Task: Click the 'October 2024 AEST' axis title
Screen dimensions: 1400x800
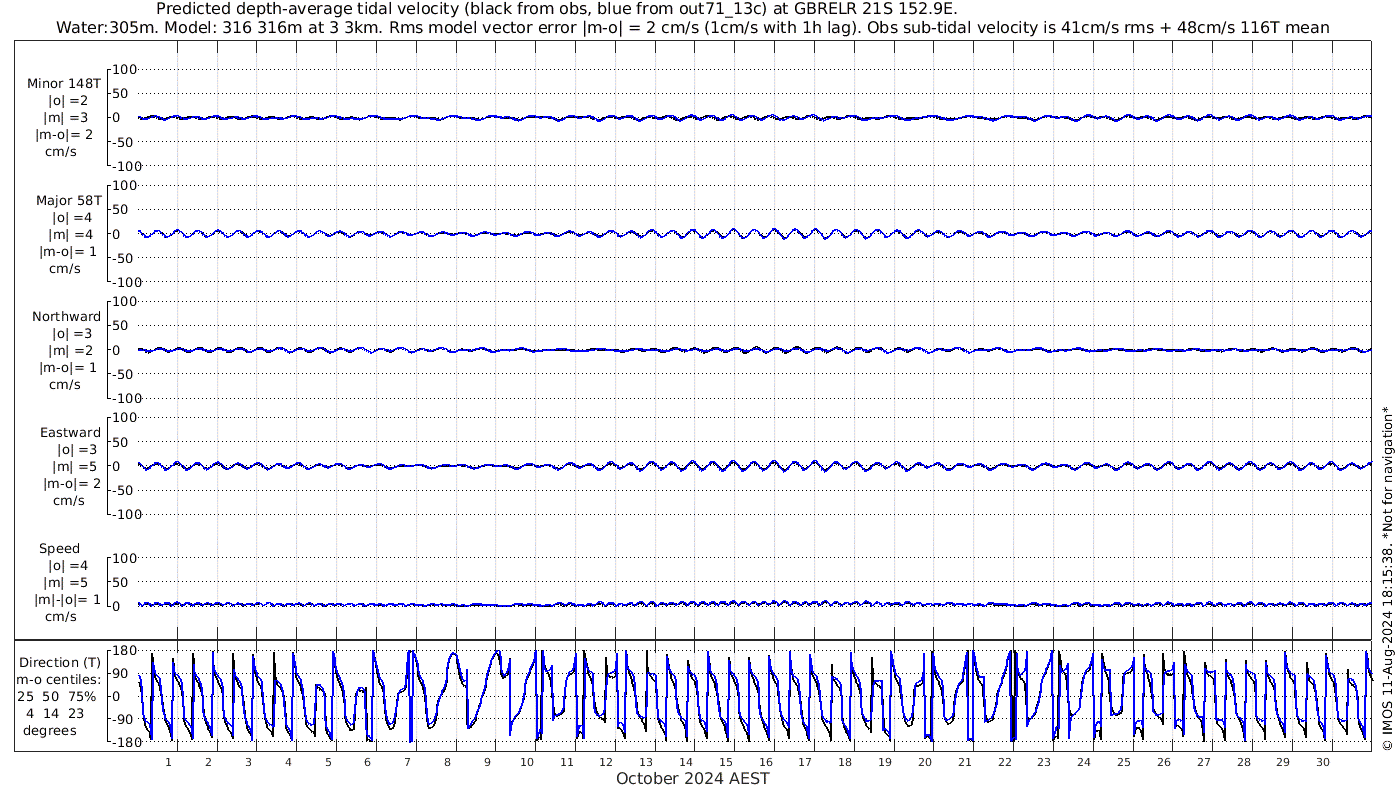Action: (693, 778)
